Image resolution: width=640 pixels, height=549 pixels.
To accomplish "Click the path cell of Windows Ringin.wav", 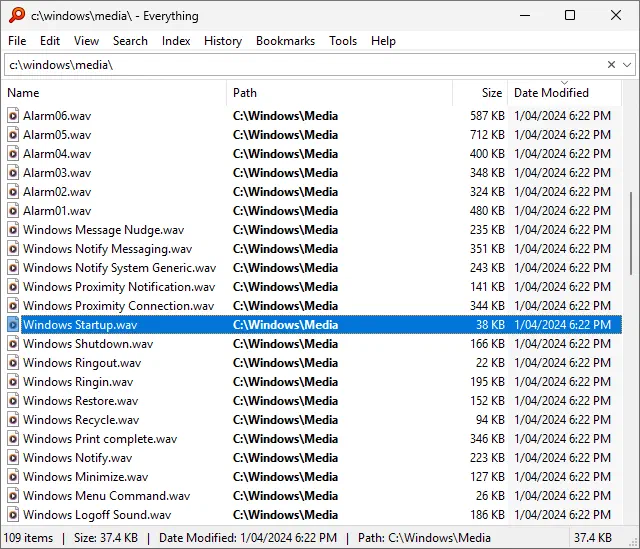I will tap(285, 382).
